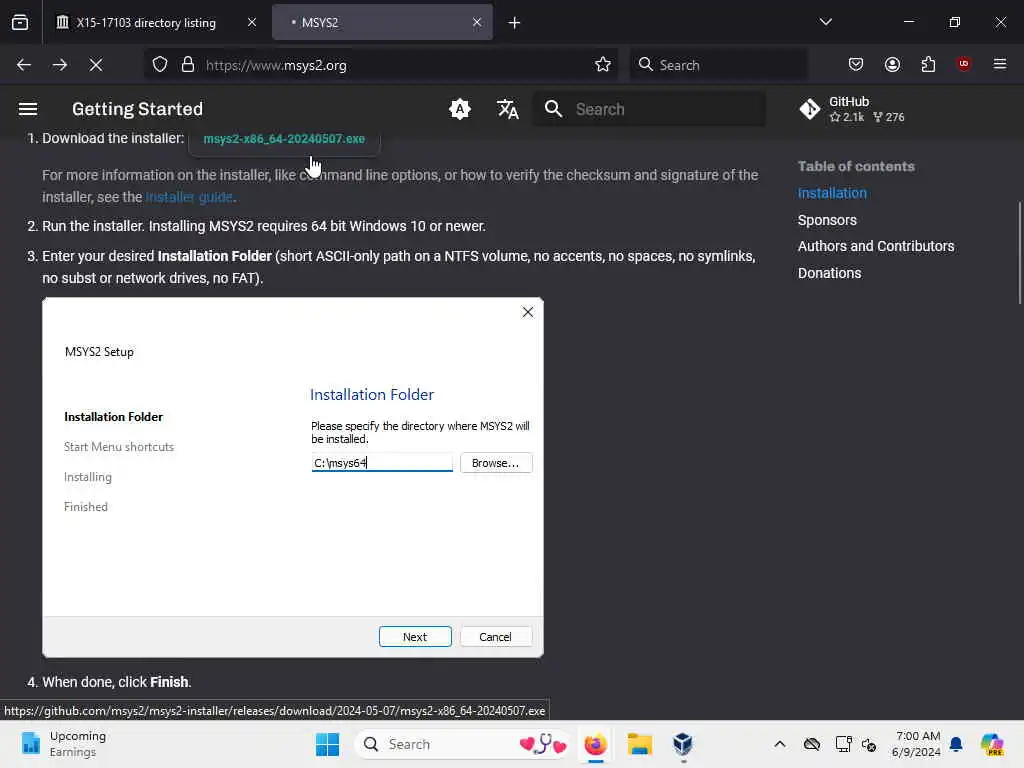
Task: Open browser extensions puzzle icon
Action: 929,64
